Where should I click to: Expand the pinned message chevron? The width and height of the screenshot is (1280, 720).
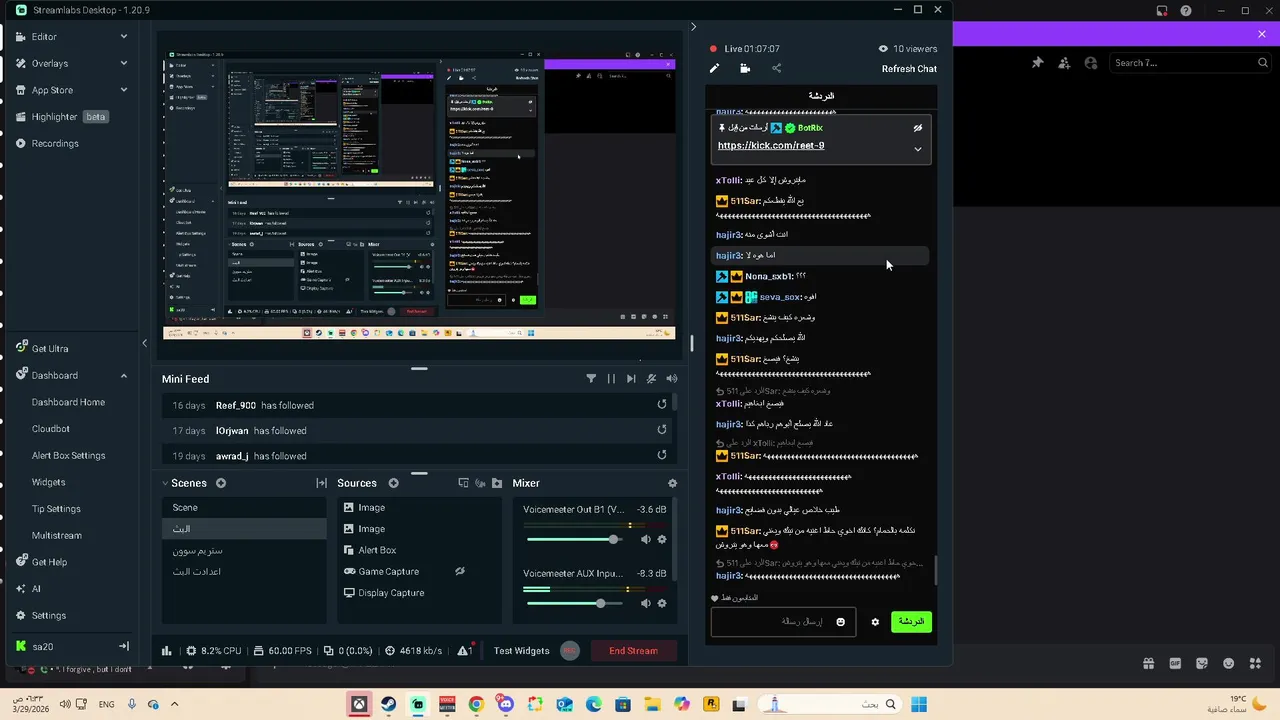pos(917,149)
